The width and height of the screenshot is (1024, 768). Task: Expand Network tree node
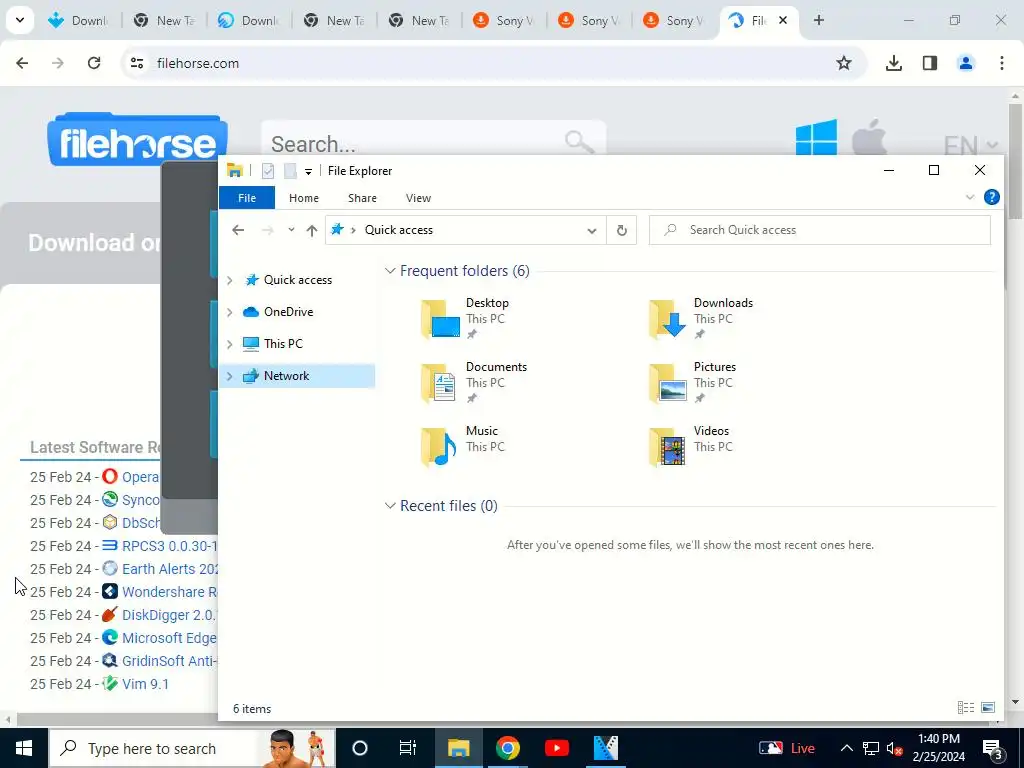point(229,376)
